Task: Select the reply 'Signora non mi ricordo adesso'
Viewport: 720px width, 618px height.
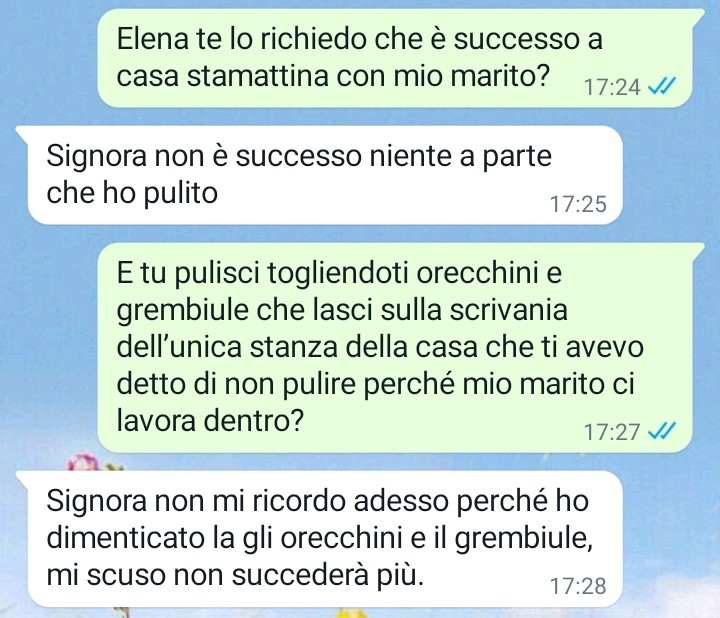Action: 320,538
